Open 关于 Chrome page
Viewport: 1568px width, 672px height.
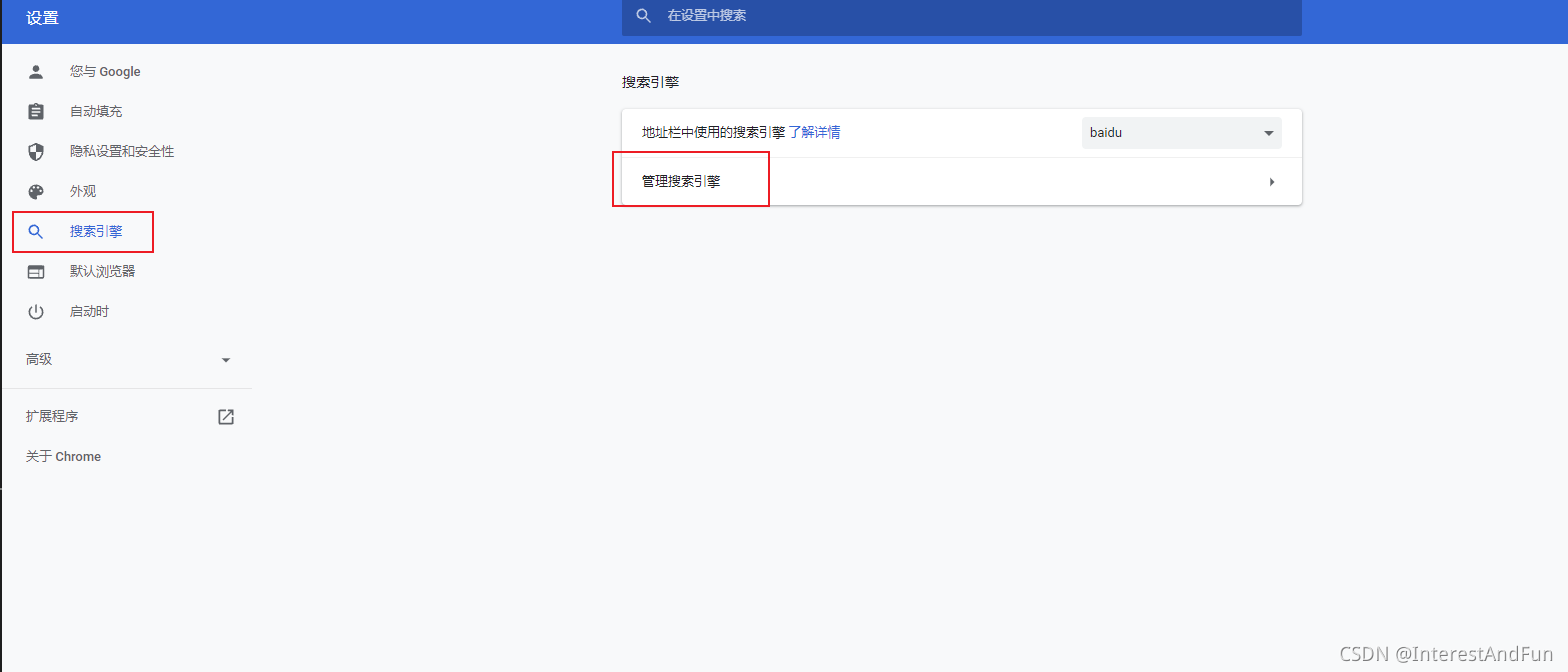tap(63, 457)
